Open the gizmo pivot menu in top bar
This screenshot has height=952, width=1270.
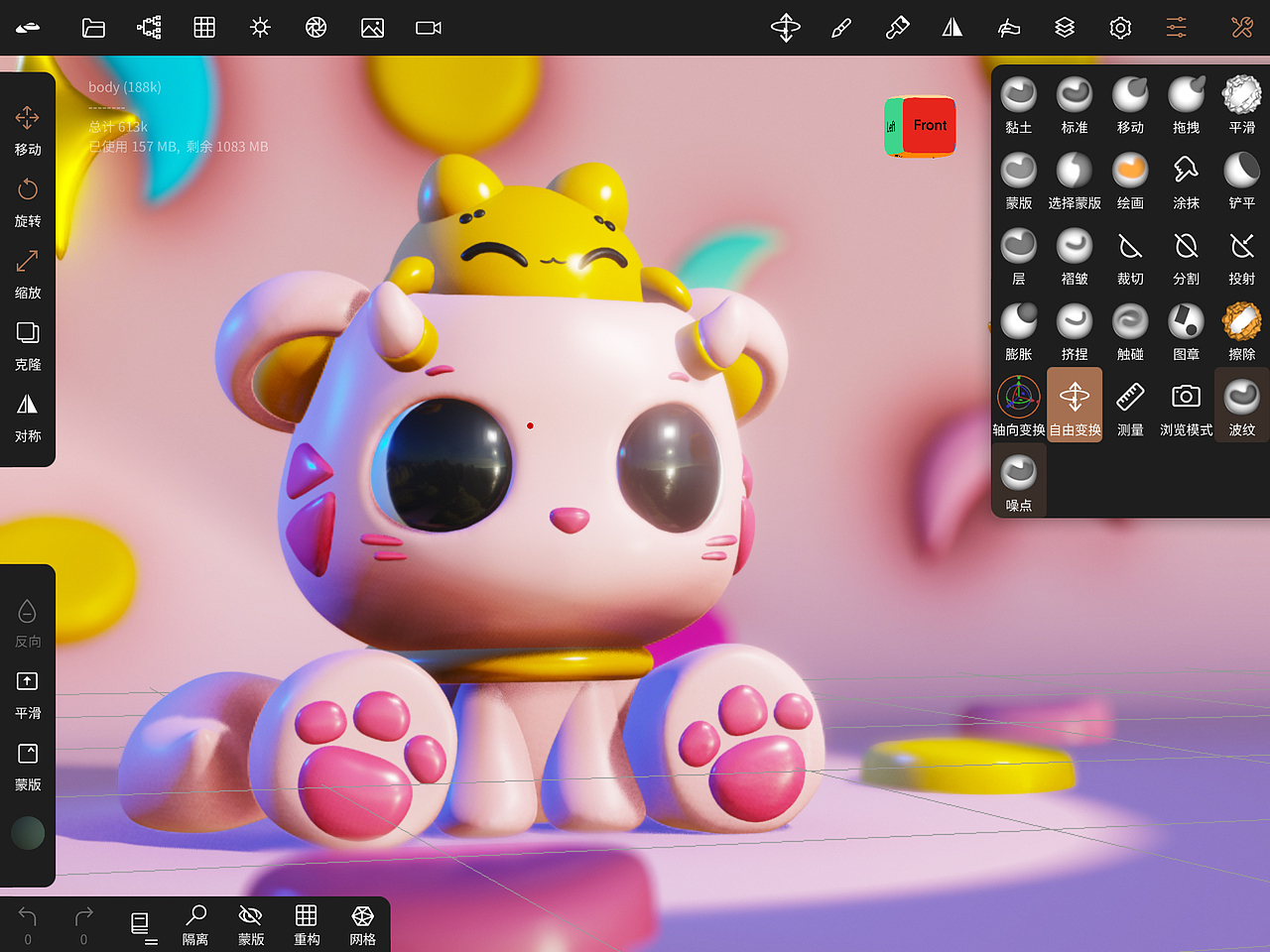pos(786,28)
